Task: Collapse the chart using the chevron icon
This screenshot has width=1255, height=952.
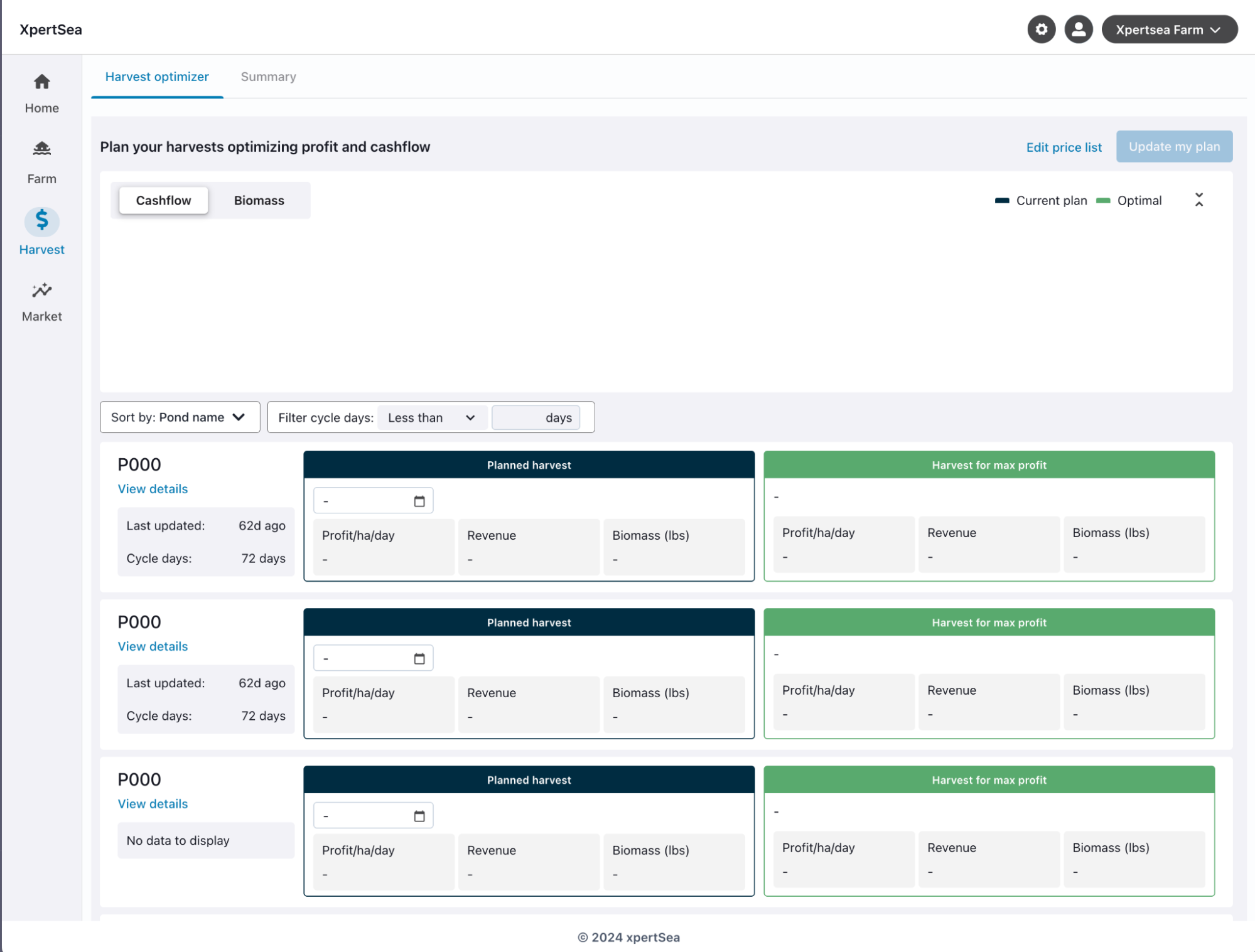Action: pyautogui.click(x=1199, y=200)
